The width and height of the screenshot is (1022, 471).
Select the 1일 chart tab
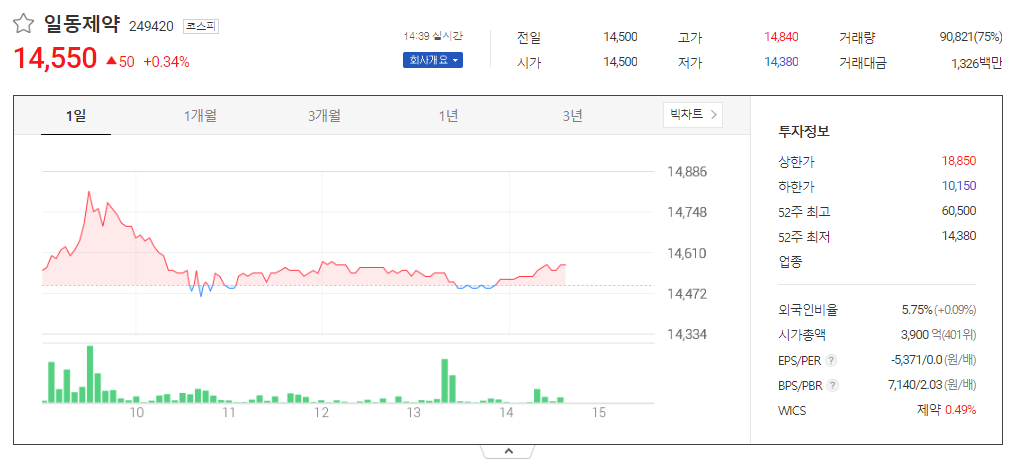pyautogui.click(x=76, y=116)
